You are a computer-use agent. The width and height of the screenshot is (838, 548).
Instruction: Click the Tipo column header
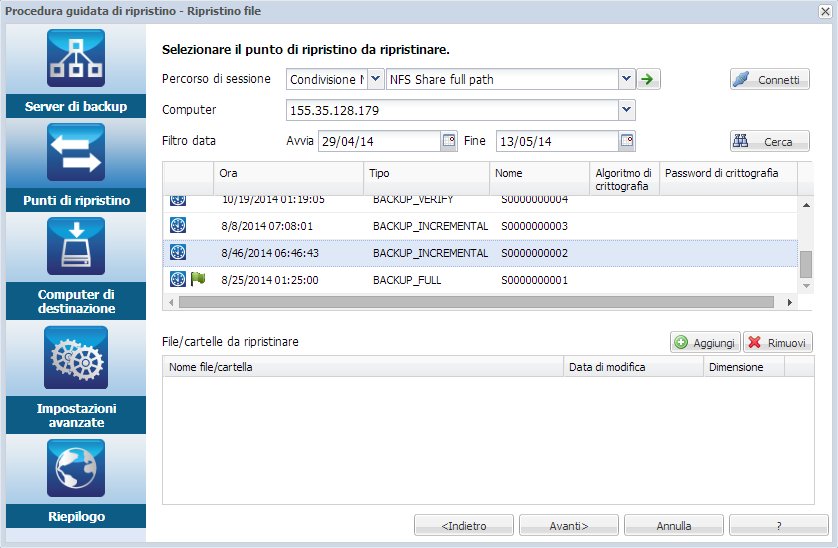click(425, 174)
